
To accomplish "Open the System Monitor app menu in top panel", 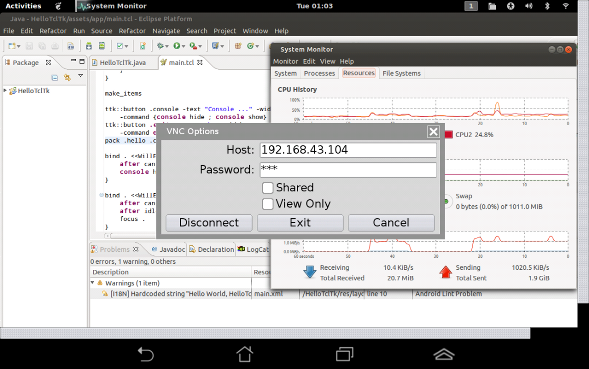I will pos(113,6).
